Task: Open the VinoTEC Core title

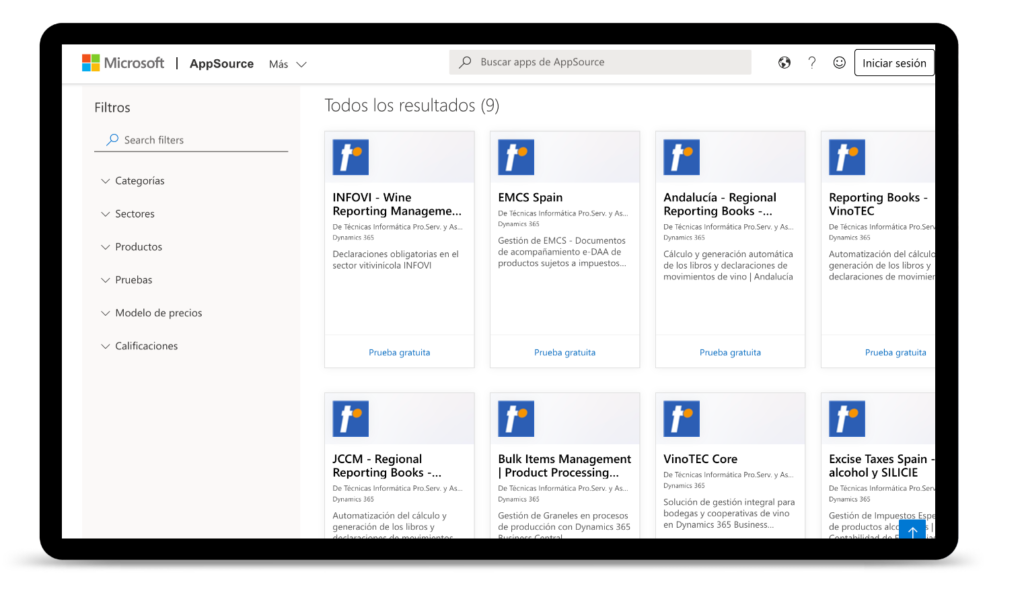Action: pyautogui.click(x=700, y=459)
